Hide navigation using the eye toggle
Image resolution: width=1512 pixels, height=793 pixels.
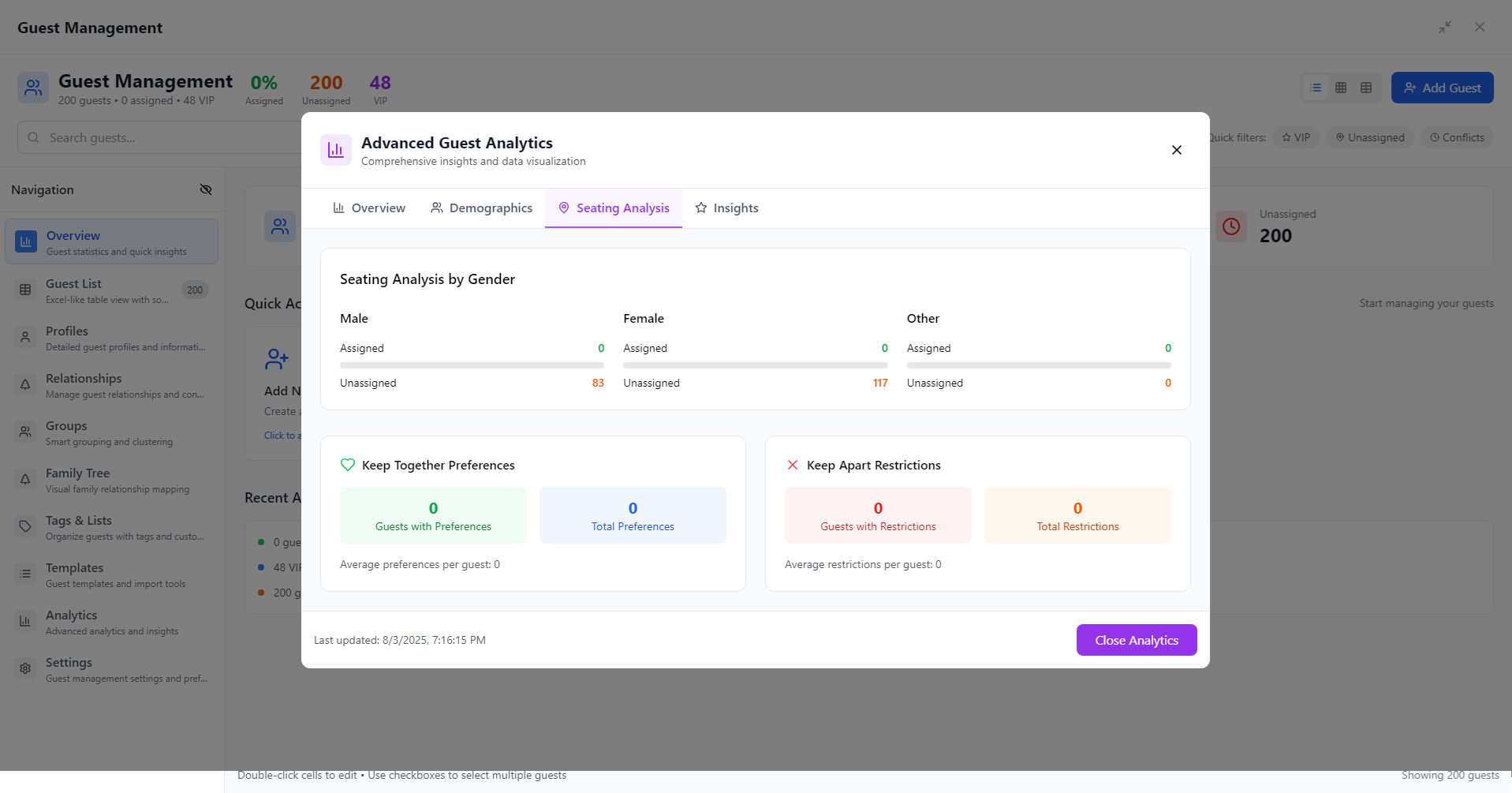206,189
